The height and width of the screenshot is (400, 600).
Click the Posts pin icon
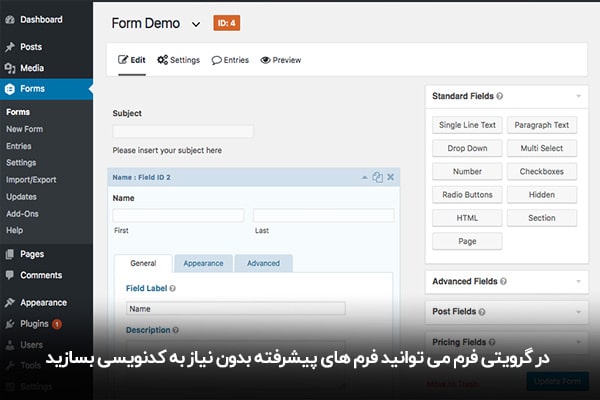point(10,47)
